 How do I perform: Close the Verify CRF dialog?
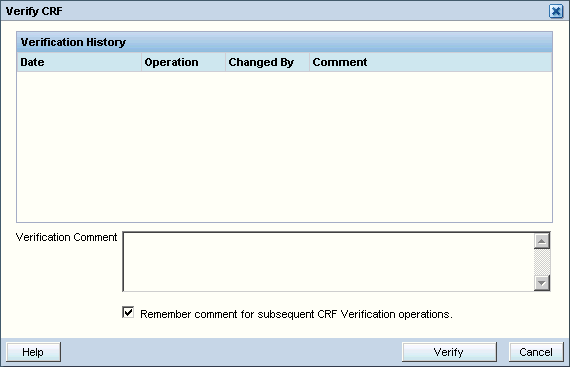pyautogui.click(x=556, y=11)
